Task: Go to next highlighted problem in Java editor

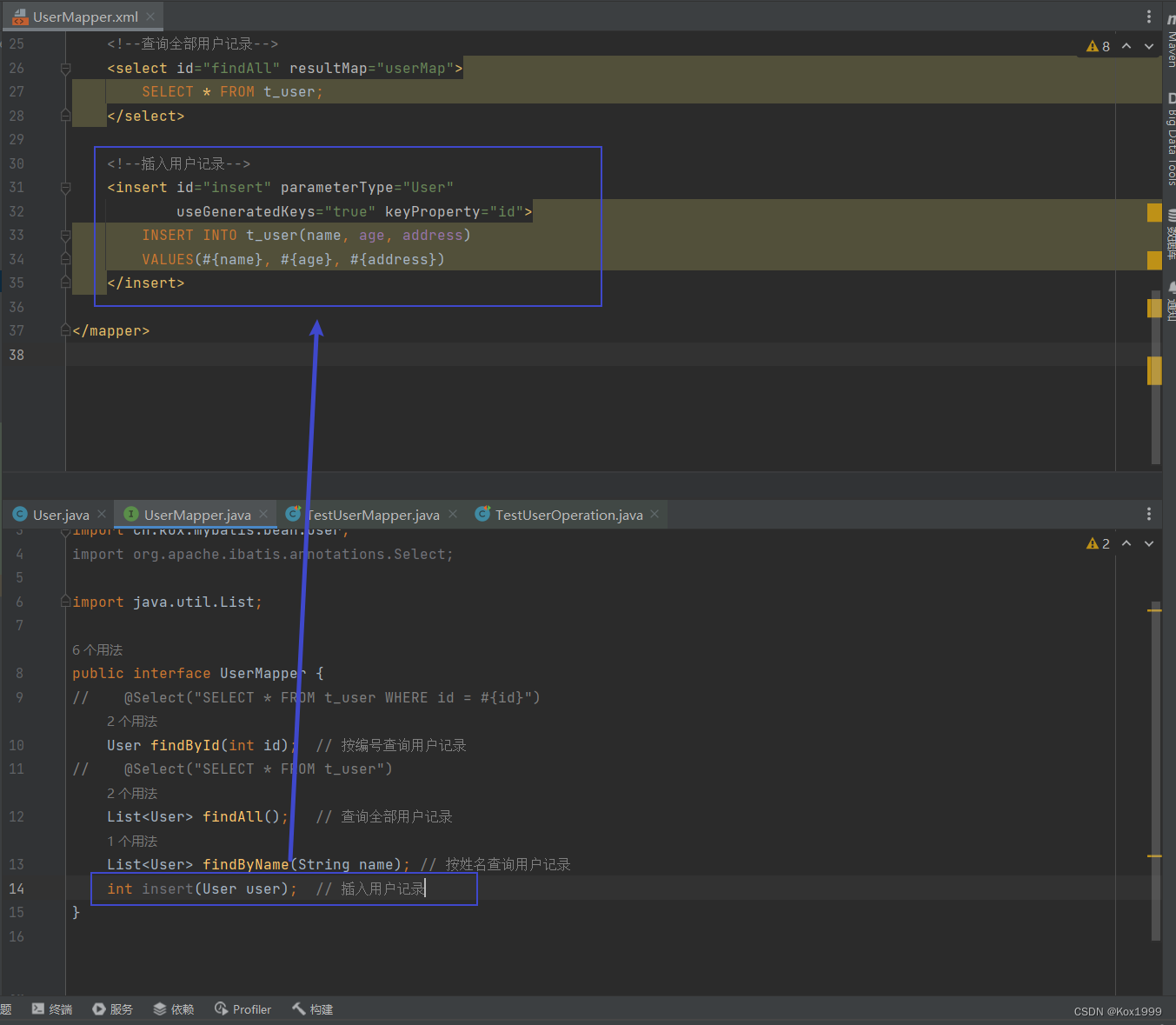Action: coord(1149,543)
